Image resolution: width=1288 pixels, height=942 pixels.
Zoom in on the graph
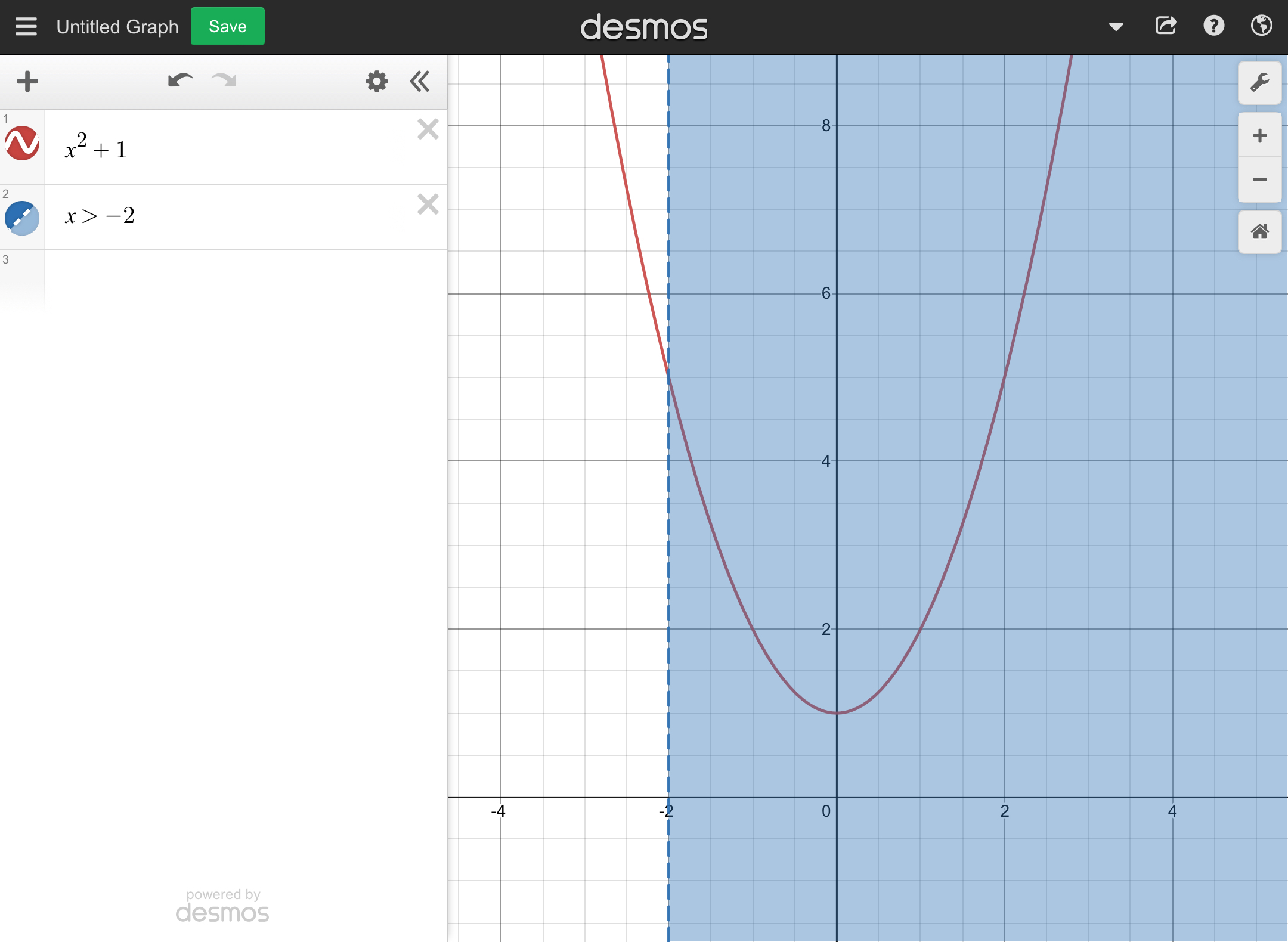1259,135
